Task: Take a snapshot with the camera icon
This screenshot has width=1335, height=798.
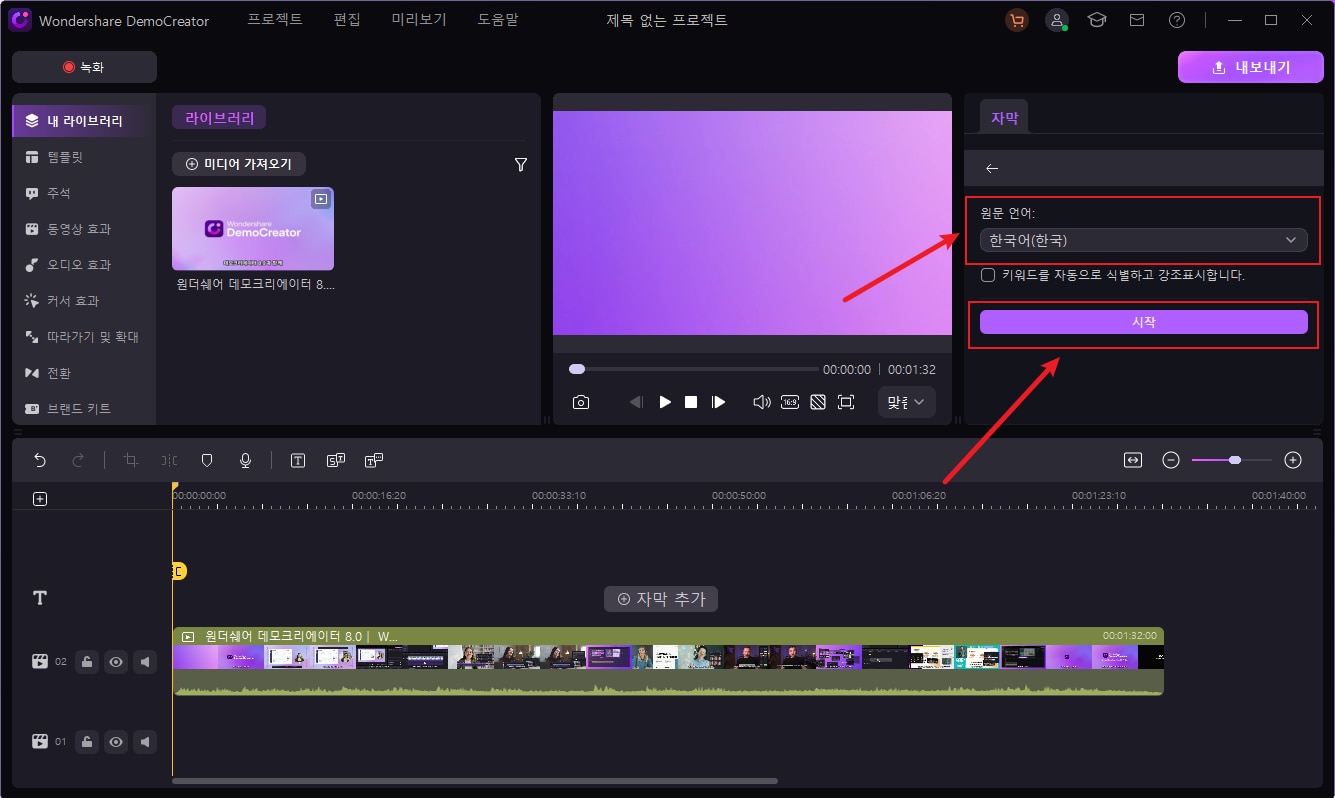Action: [581, 402]
